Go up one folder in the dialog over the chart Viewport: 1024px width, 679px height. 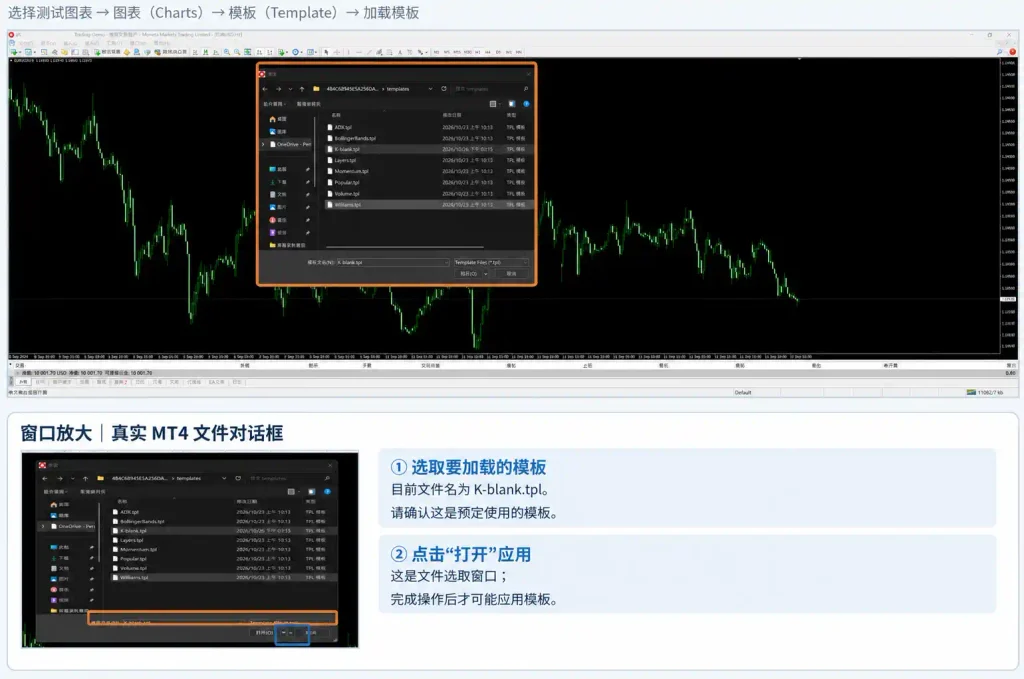point(302,89)
